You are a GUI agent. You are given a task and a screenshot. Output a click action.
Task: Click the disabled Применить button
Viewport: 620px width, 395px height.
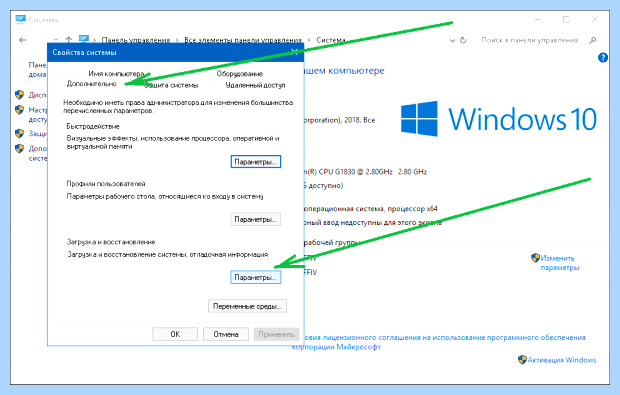[276, 334]
